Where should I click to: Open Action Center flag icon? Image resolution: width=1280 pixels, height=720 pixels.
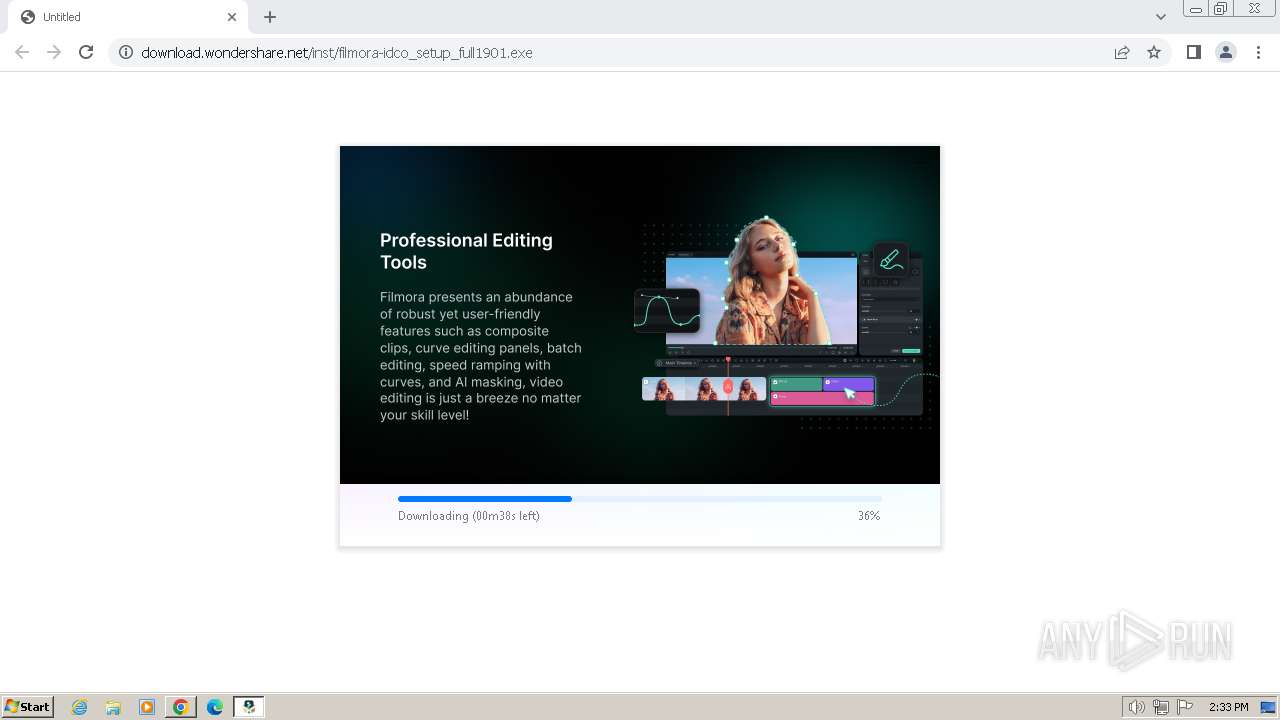[1185, 707]
